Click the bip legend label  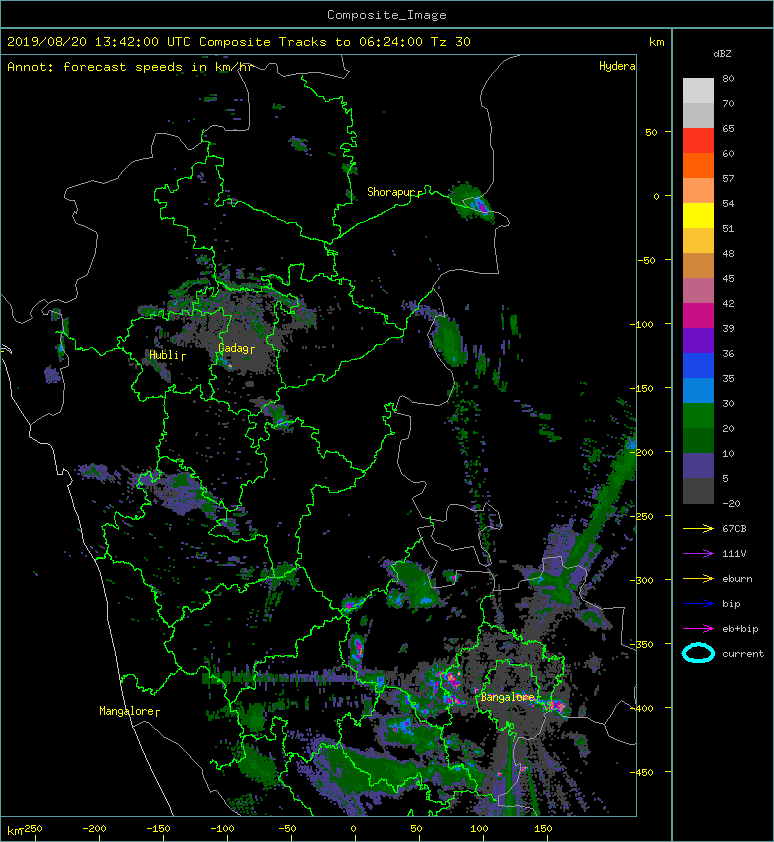click(x=731, y=604)
